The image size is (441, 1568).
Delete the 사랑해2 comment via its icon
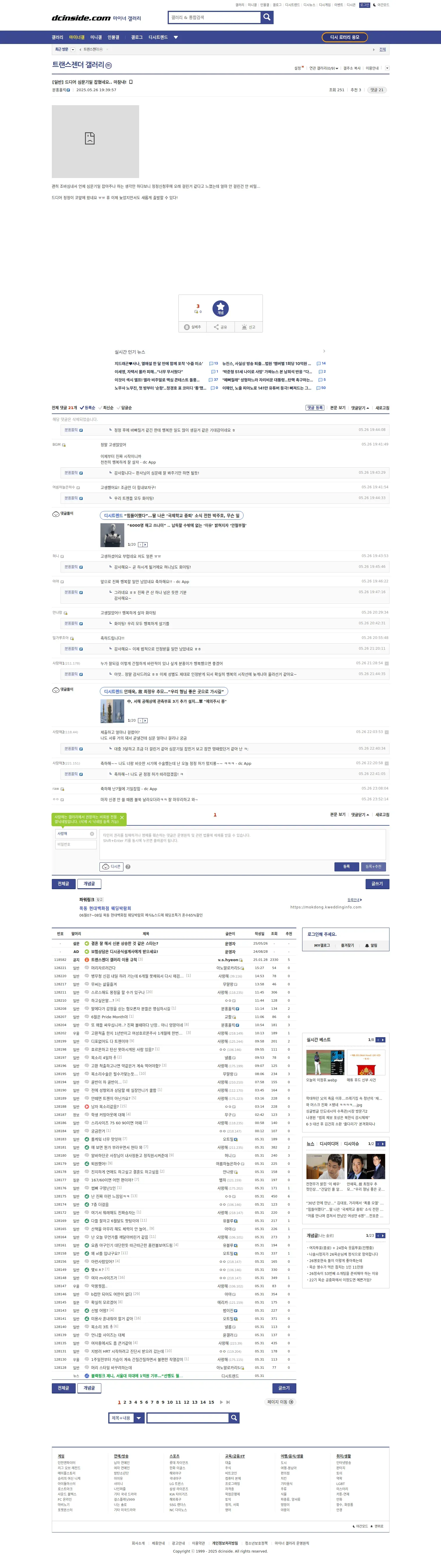[x=387, y=732]
